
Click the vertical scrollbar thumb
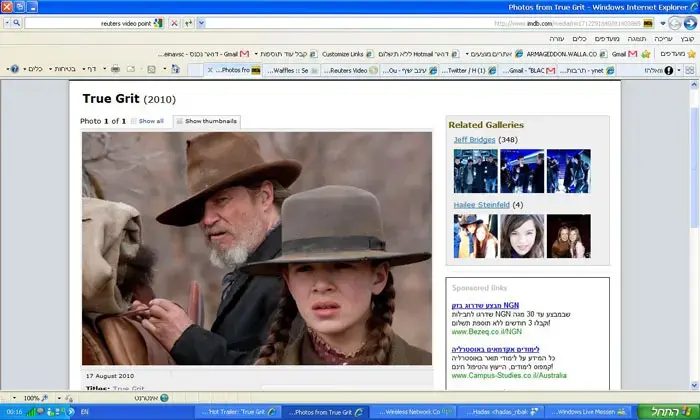(694, 168)
